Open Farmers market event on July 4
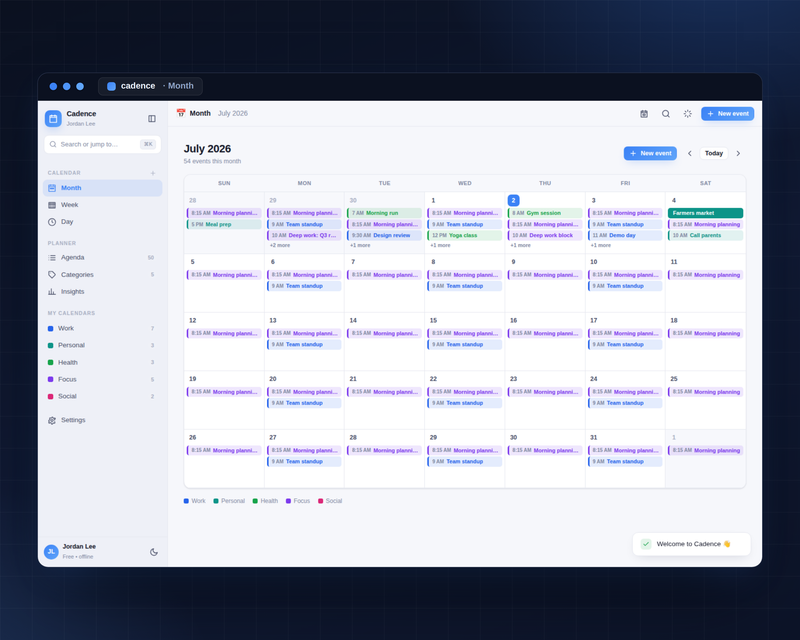 (705, 213)
